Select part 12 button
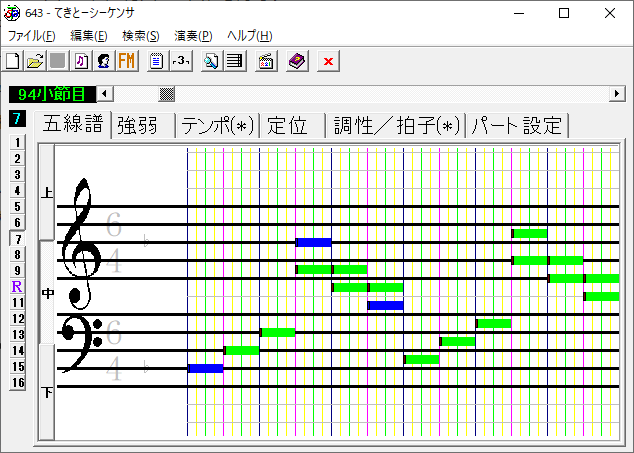The height and width of the screenshot is (453, 634). tap(17, 319)
